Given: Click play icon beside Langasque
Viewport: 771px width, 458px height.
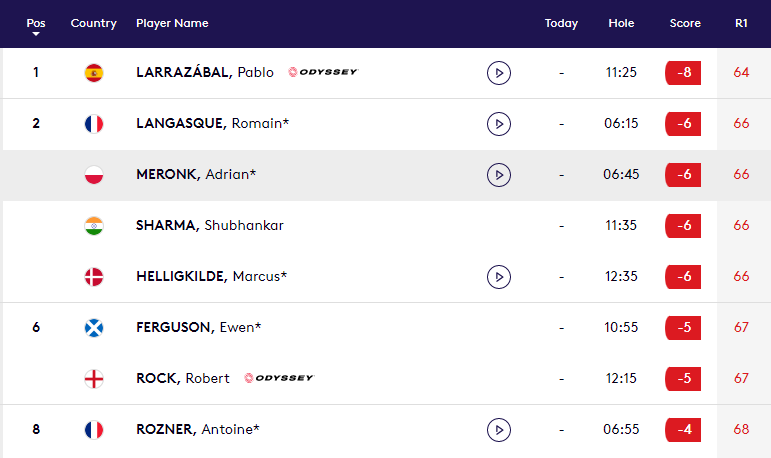Looking at the screenshot, I should coord(498,124).
